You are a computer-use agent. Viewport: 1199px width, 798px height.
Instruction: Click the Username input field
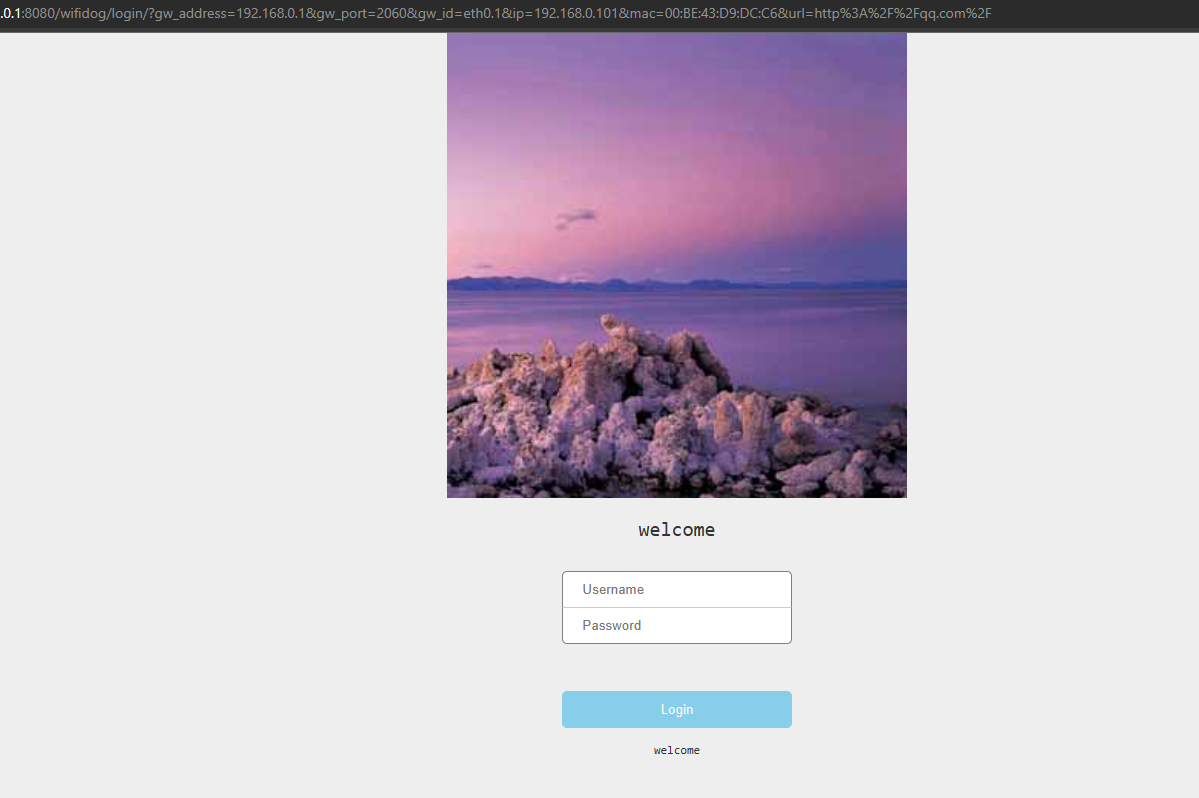point(677,589)
